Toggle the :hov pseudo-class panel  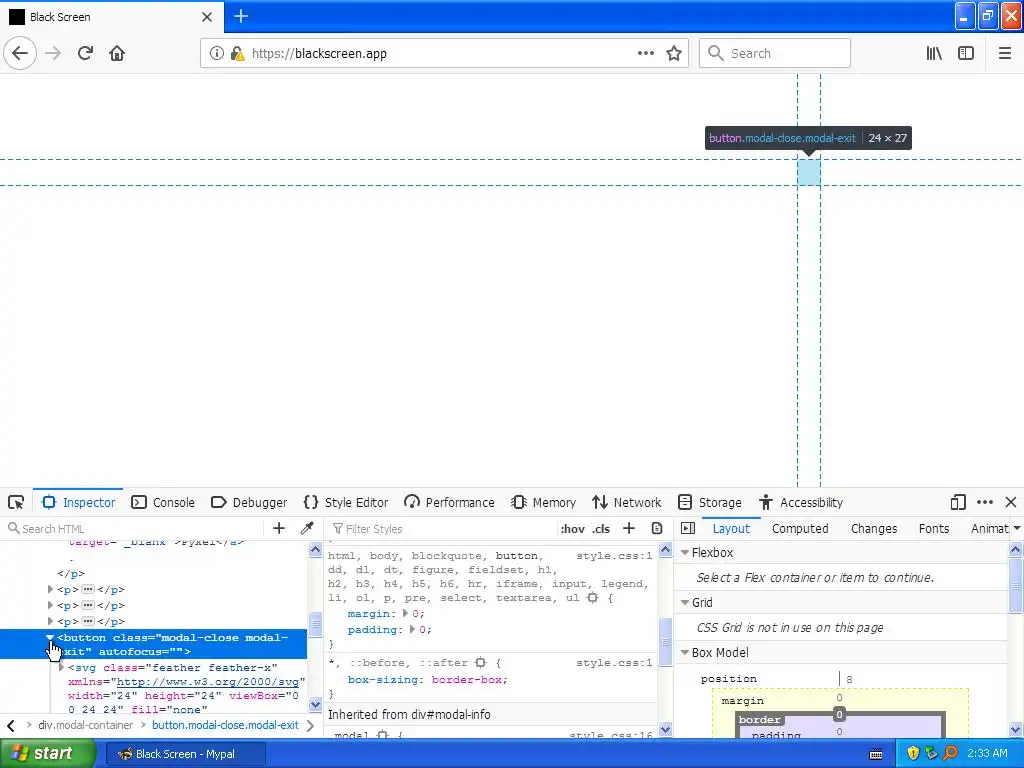[x=572, y=529]
